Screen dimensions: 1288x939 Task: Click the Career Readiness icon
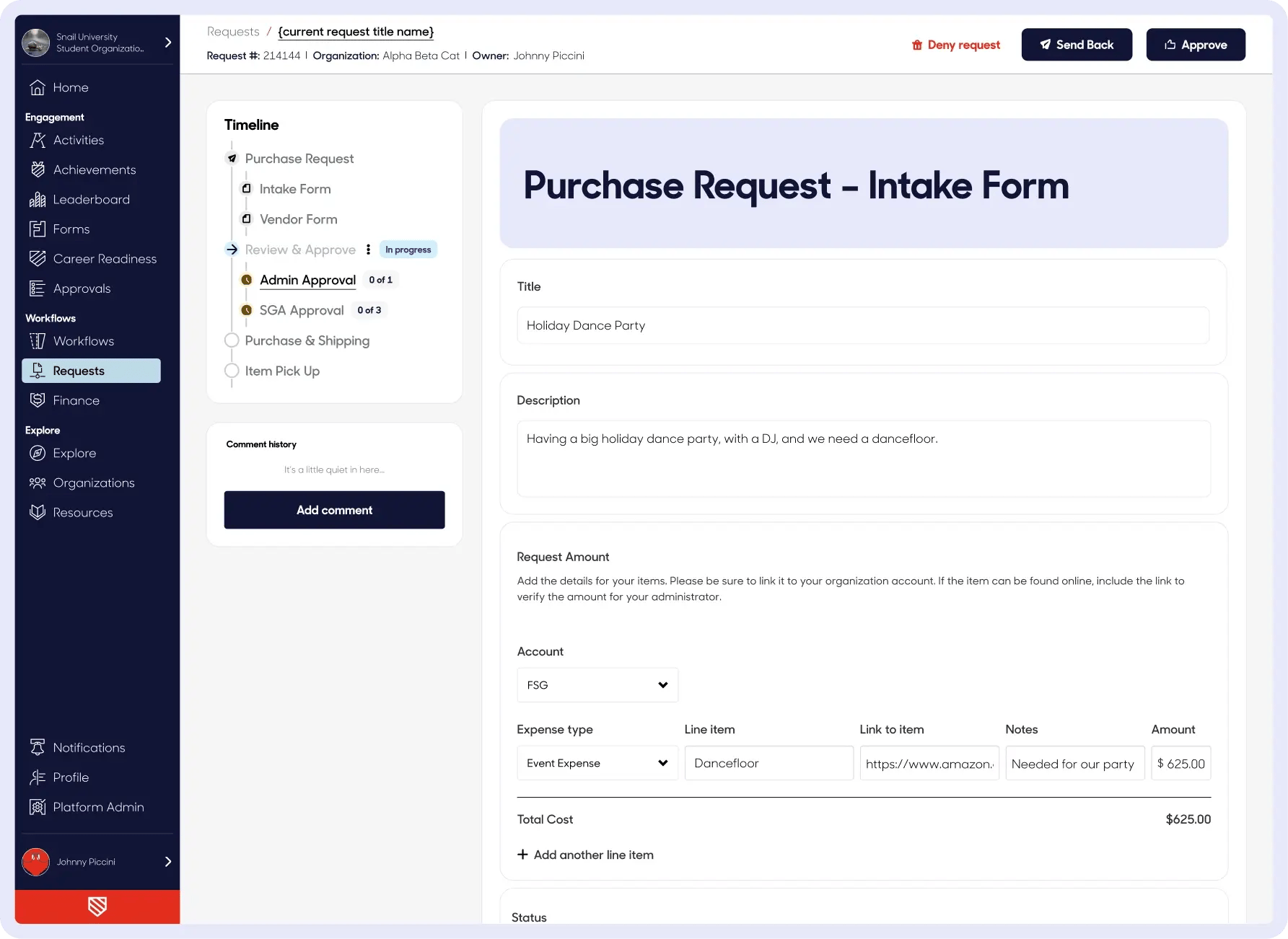[38, 258]
